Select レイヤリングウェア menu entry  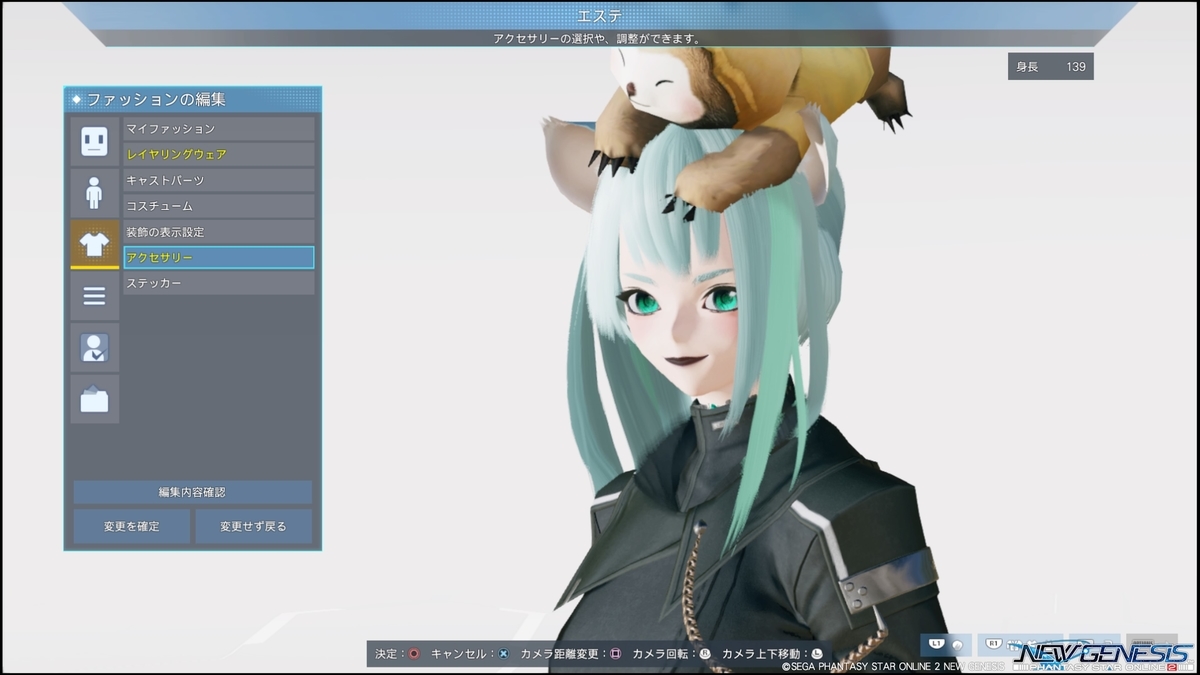click(219, 155)
